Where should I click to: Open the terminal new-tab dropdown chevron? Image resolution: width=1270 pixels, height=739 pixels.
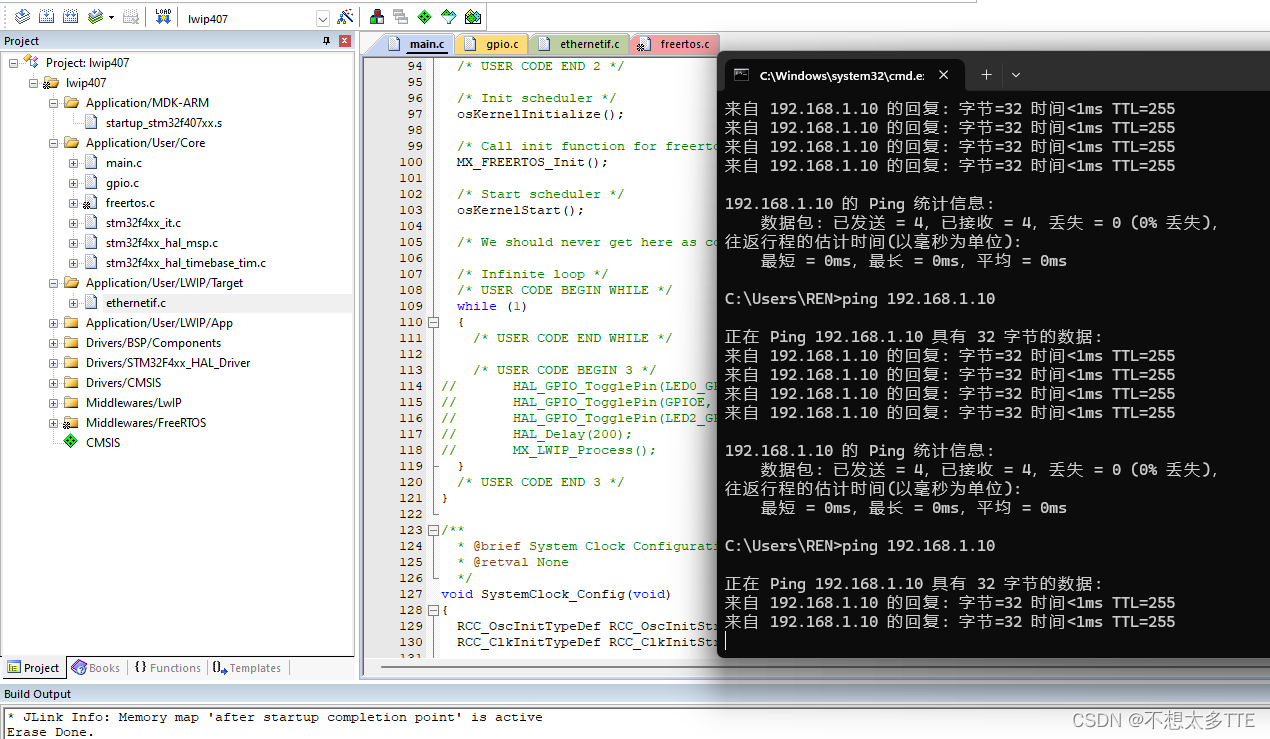(x=1016, y=74)
